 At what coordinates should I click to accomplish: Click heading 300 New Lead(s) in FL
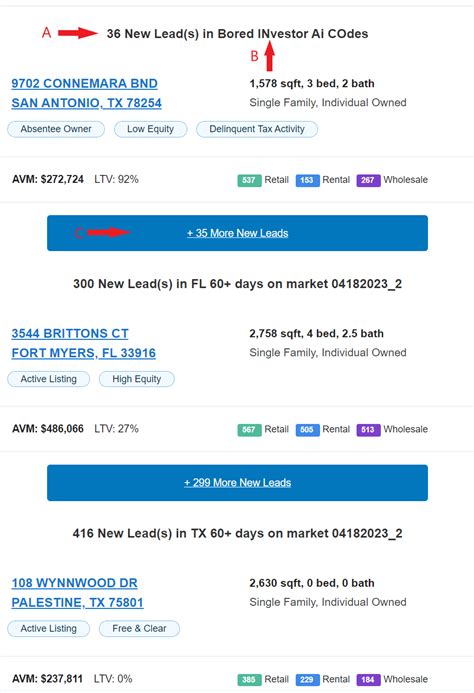(237, 284)
